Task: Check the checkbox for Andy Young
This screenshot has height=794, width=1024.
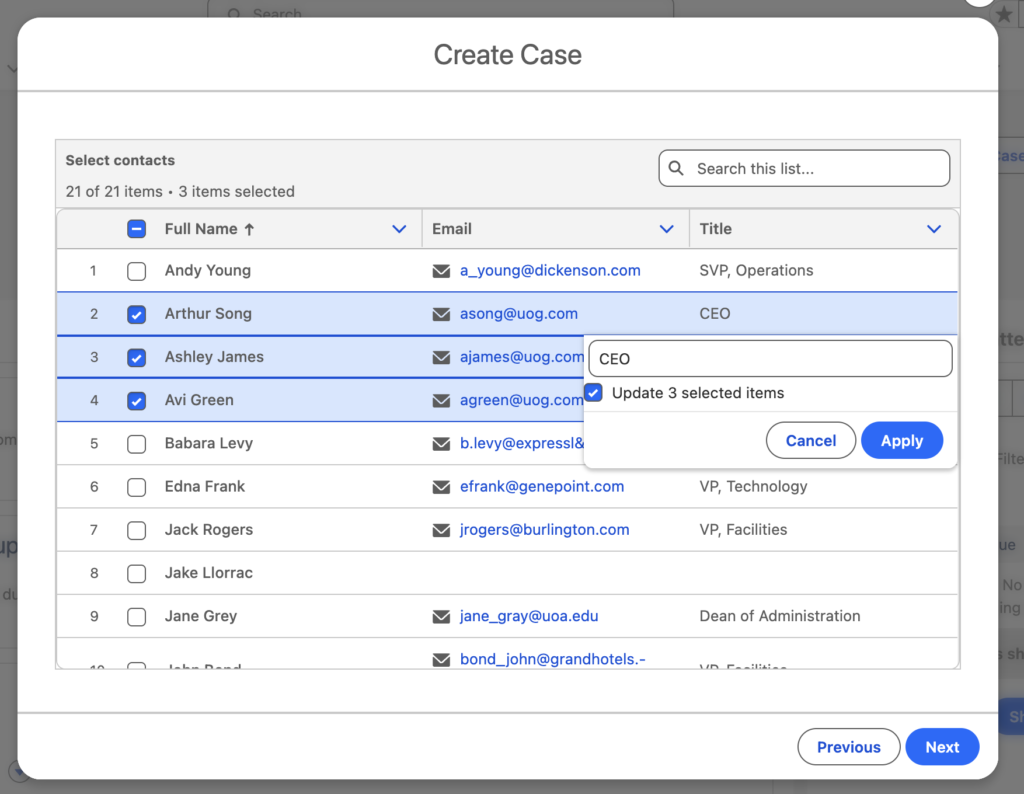Action: (x=136, y=270)
